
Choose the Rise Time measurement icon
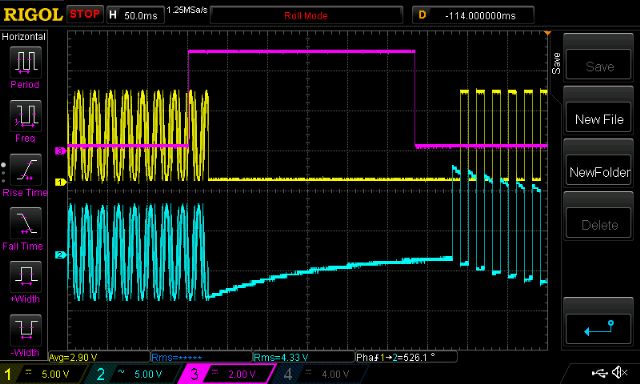[x=25, y=169]
